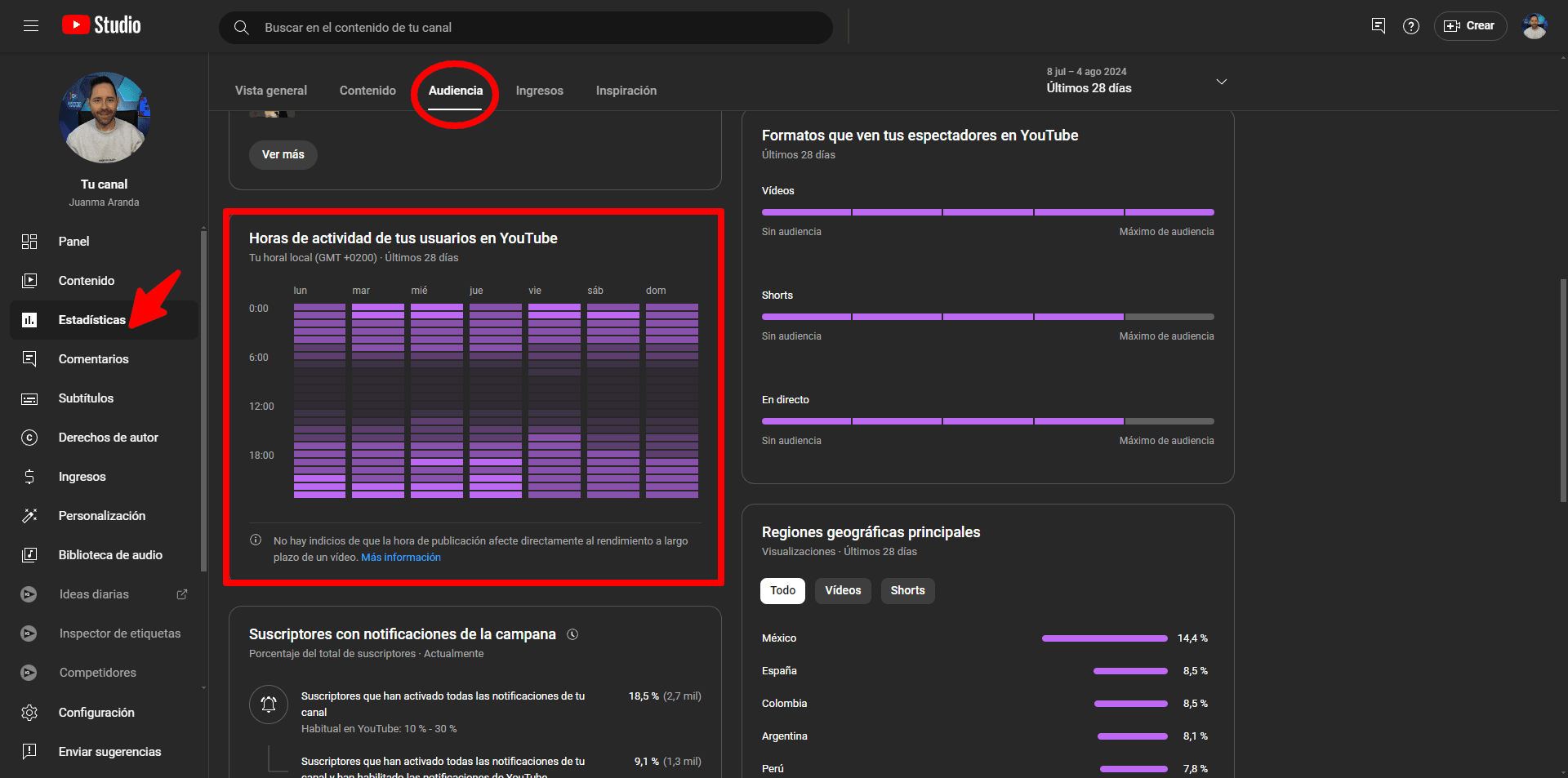Screen dimensions: 1568x778
Task: Click the Biblioteca de audio icon
Action: pos(29,555)
